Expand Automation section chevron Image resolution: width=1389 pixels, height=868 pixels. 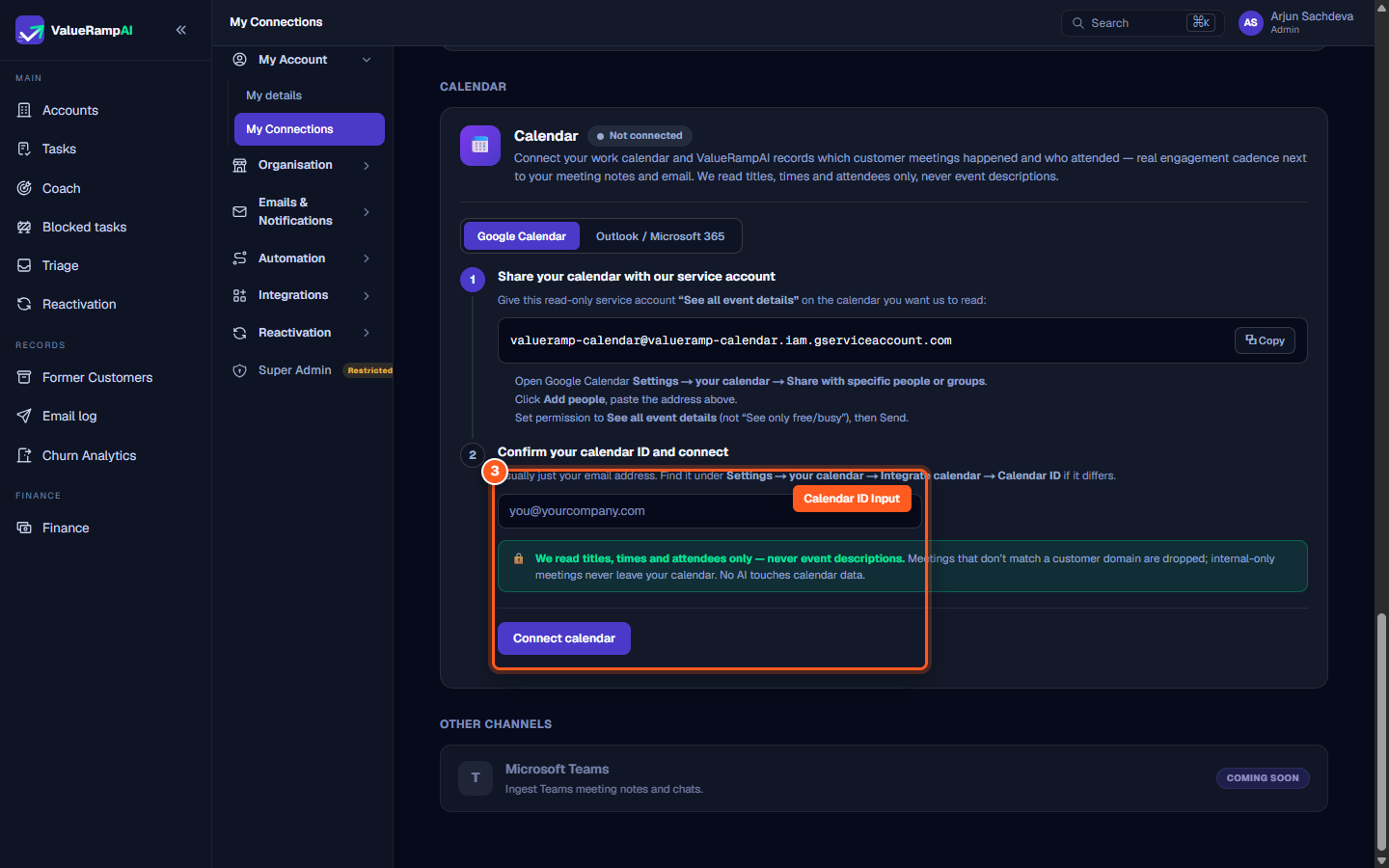tap(367, 258)
